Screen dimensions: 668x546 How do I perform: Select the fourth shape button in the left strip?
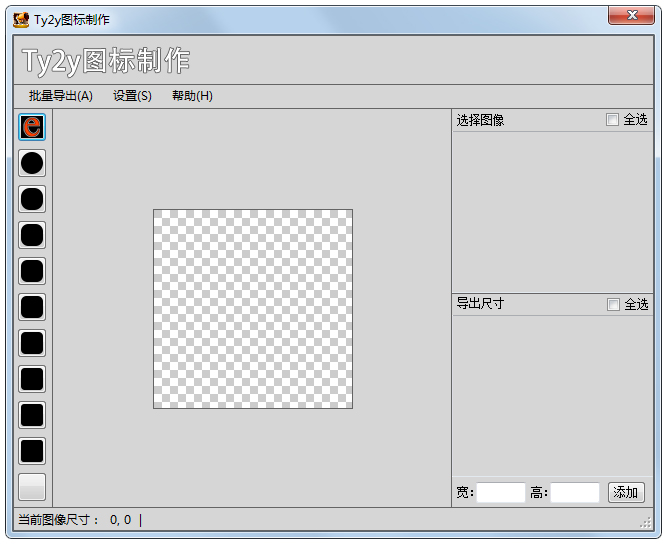(x=32, y=235)
